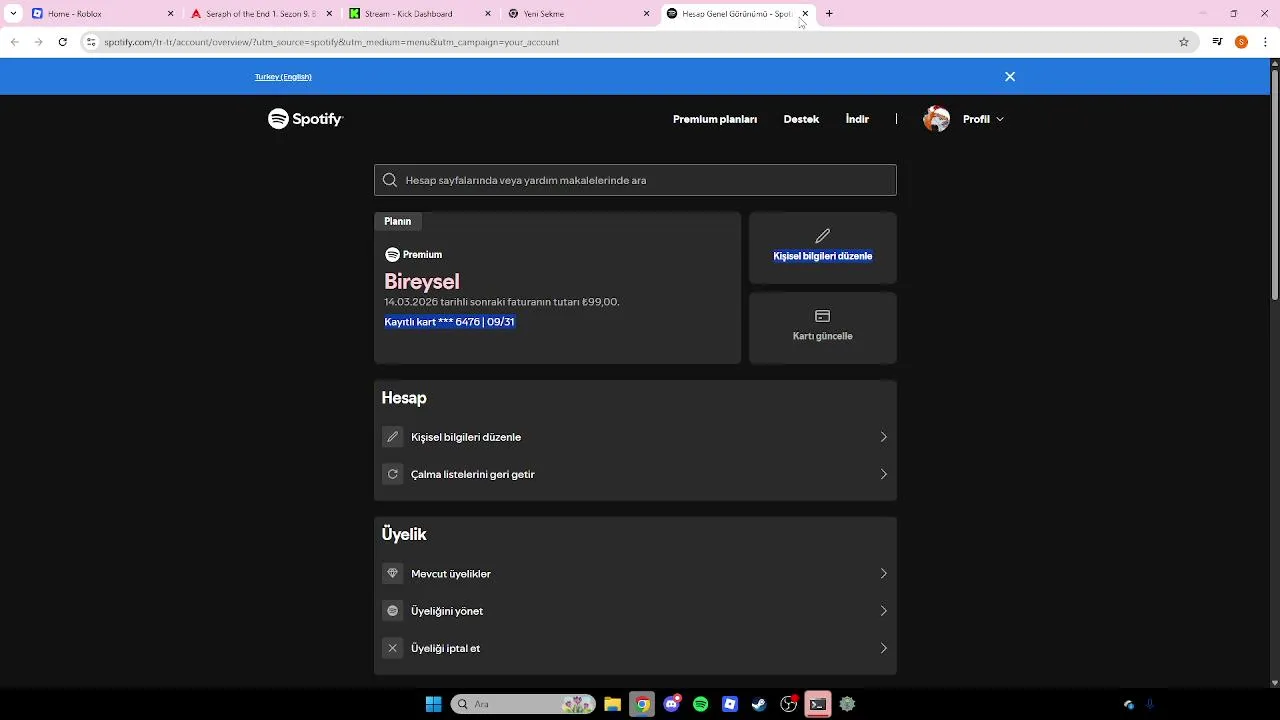Expand chevron on Çalma listelerini geri getir row
1280x720 pixels.
coord(883,474)
